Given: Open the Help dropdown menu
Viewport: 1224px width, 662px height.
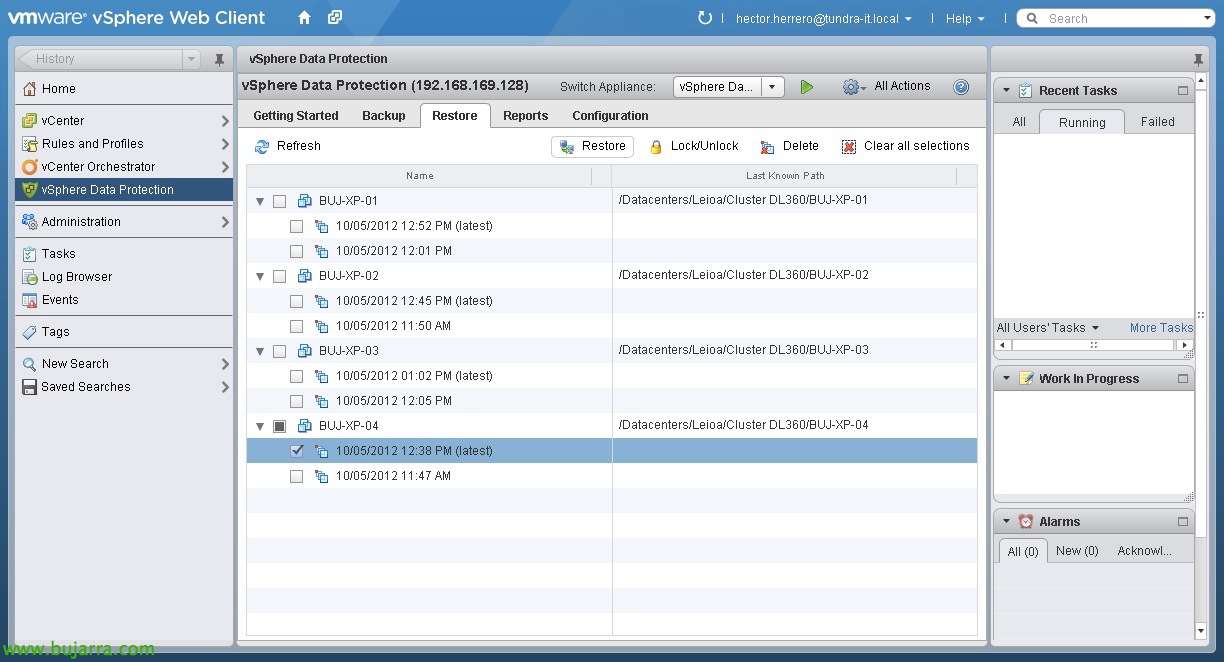Looking at the screenshot, I should [965, 18].
